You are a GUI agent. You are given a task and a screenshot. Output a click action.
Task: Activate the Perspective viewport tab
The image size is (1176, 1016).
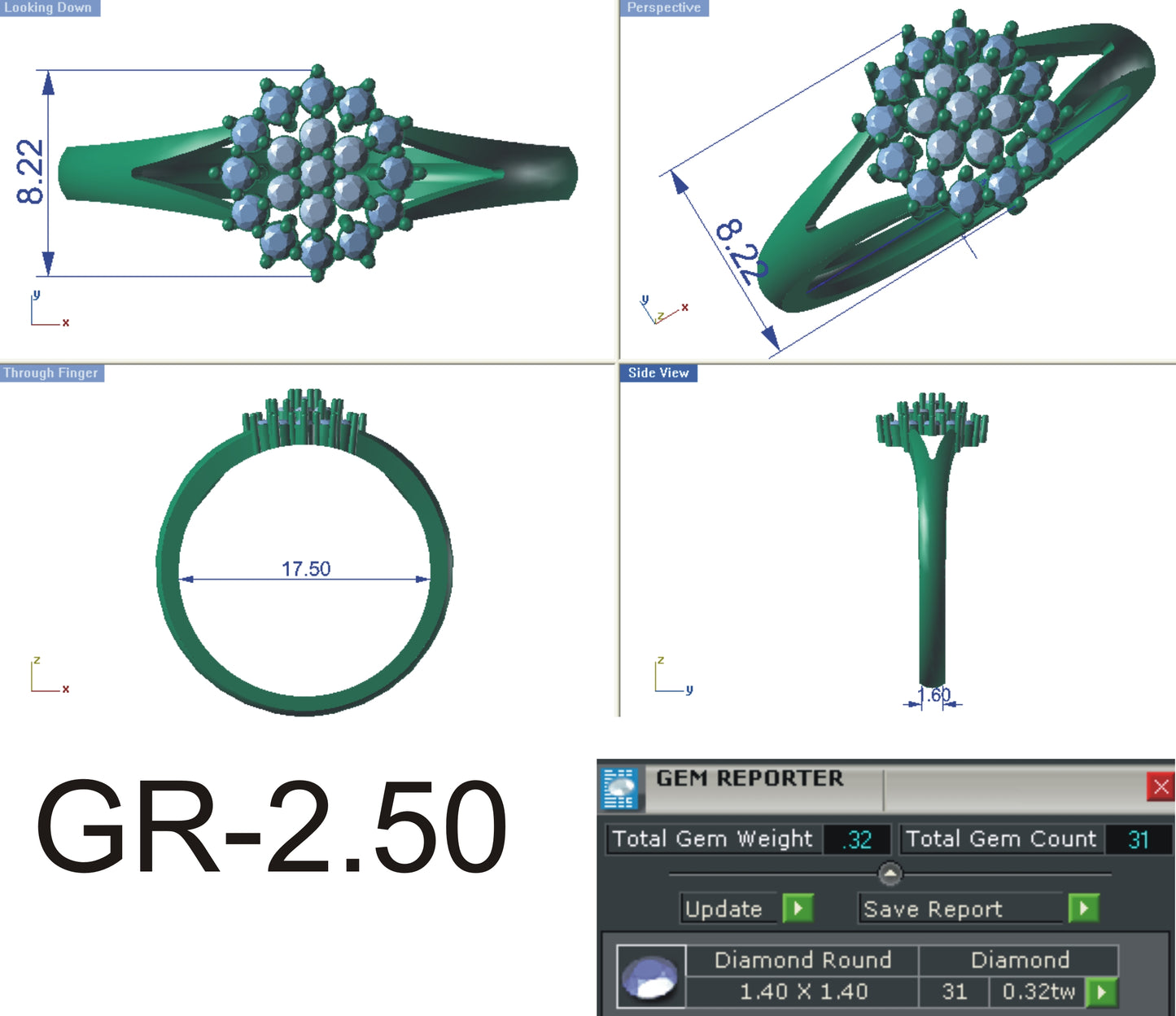tap(663, 7)
